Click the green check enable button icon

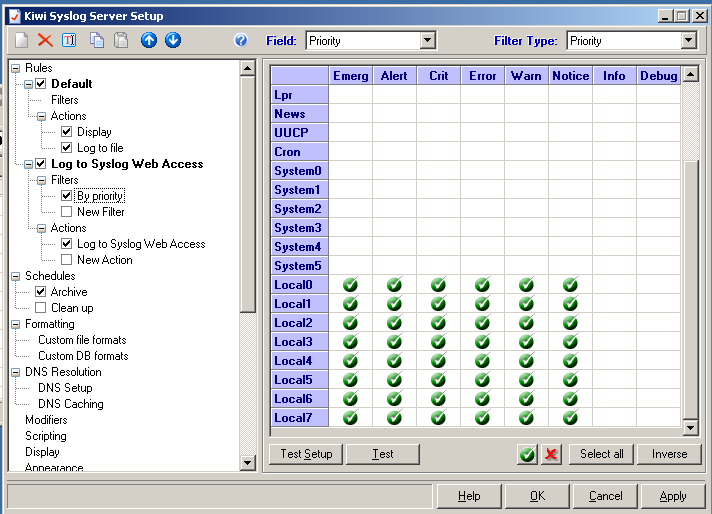(x=528, y=454)
